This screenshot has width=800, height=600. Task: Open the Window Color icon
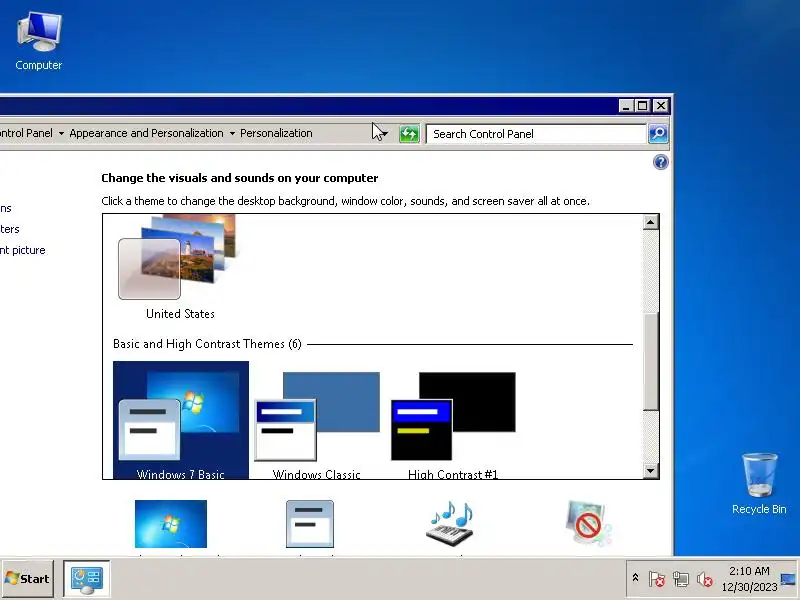click(310, 523)
